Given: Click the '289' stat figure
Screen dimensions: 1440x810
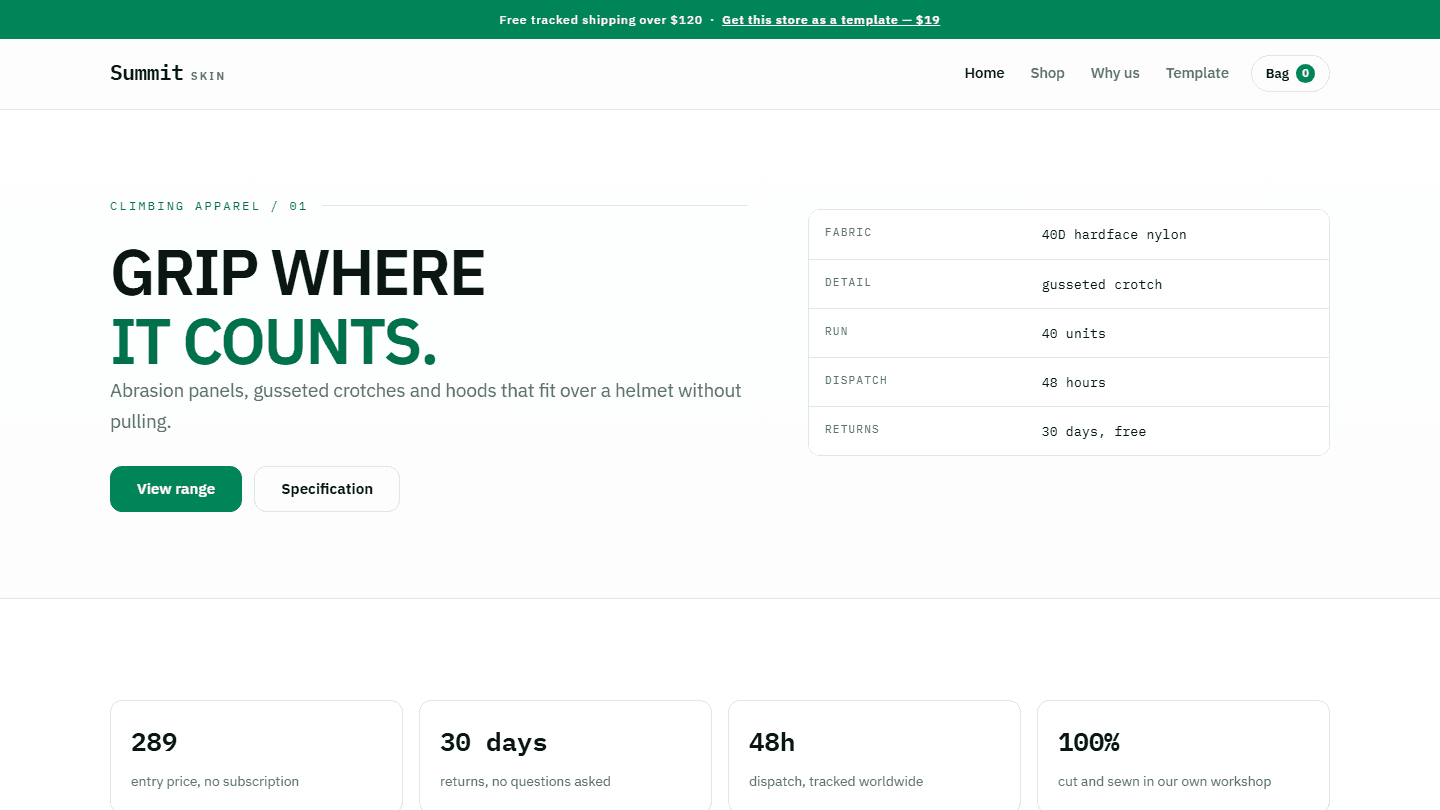Looking at the screenshot, I should click(x=154, y=743).
